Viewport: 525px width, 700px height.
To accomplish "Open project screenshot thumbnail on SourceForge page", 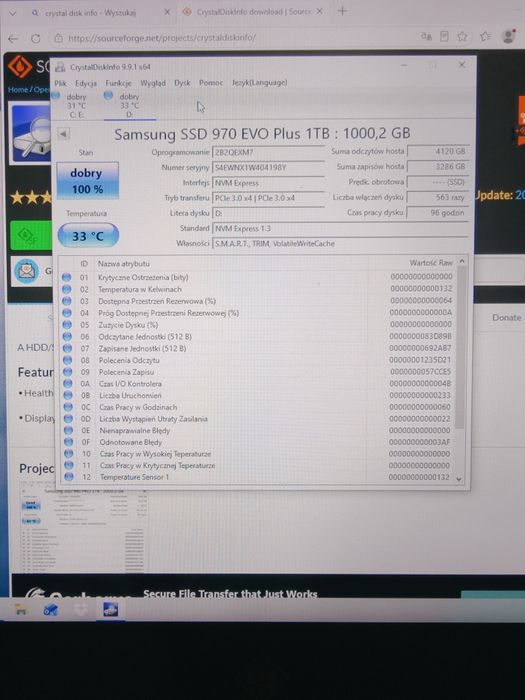I will (x=83, y=527).
